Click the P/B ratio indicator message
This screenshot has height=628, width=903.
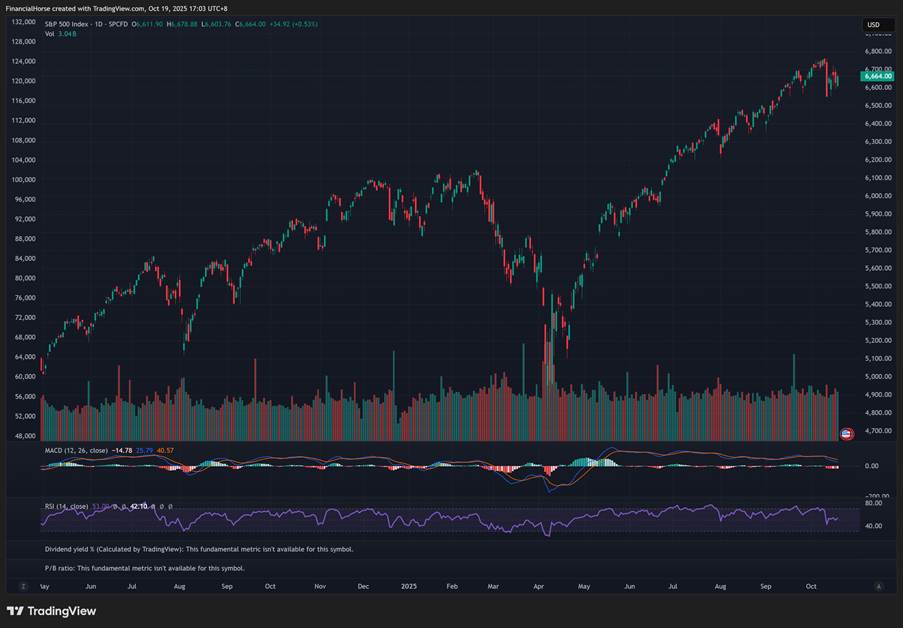click(x=144, y=568)
